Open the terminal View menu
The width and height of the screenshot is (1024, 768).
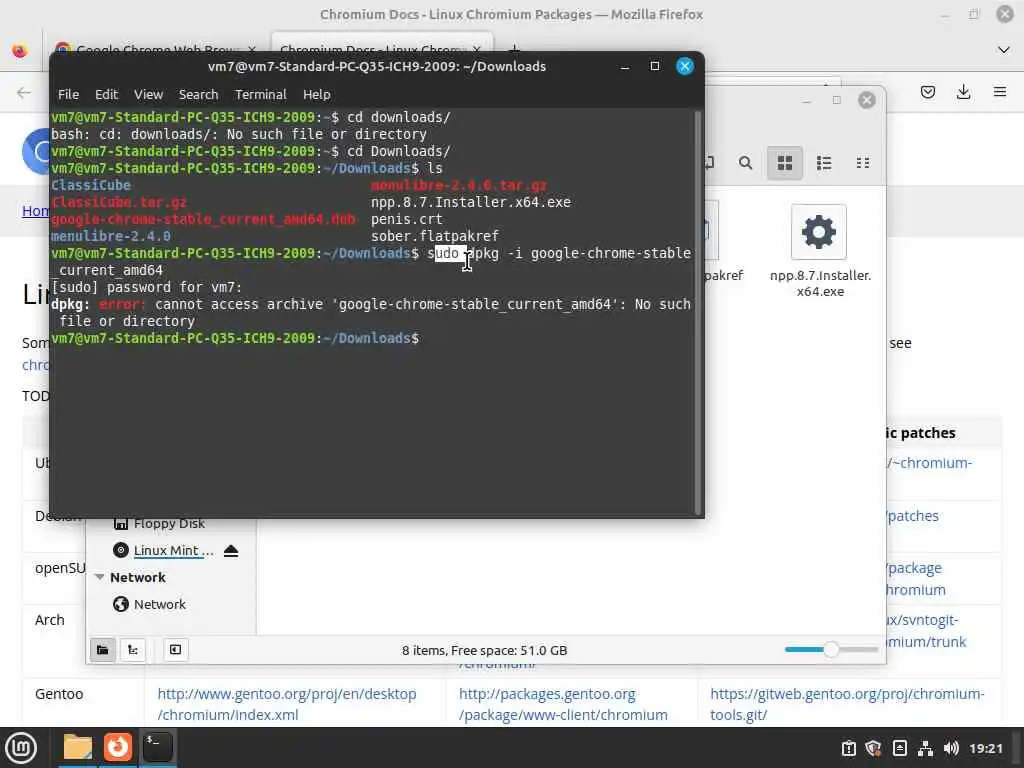[148, 95]
